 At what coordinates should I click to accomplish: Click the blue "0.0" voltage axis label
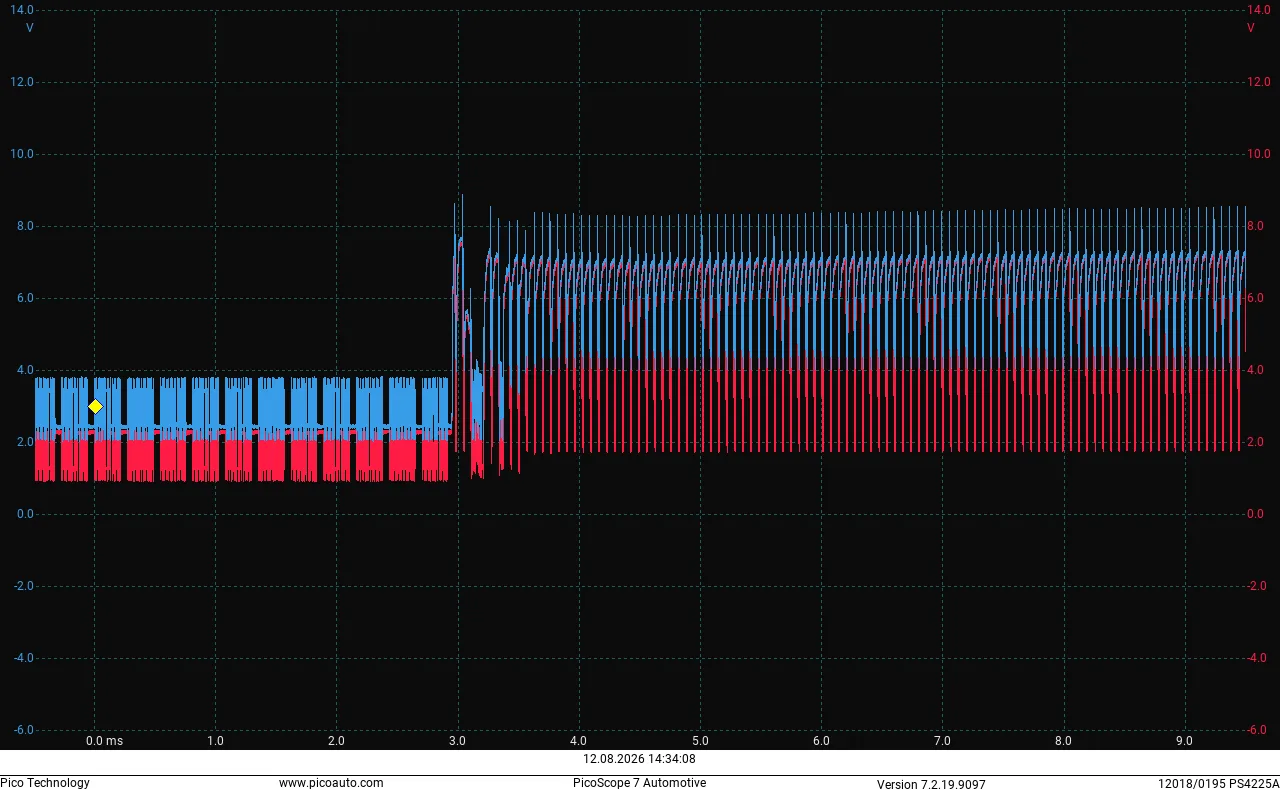pyautogui.click(x=25, y=514)
